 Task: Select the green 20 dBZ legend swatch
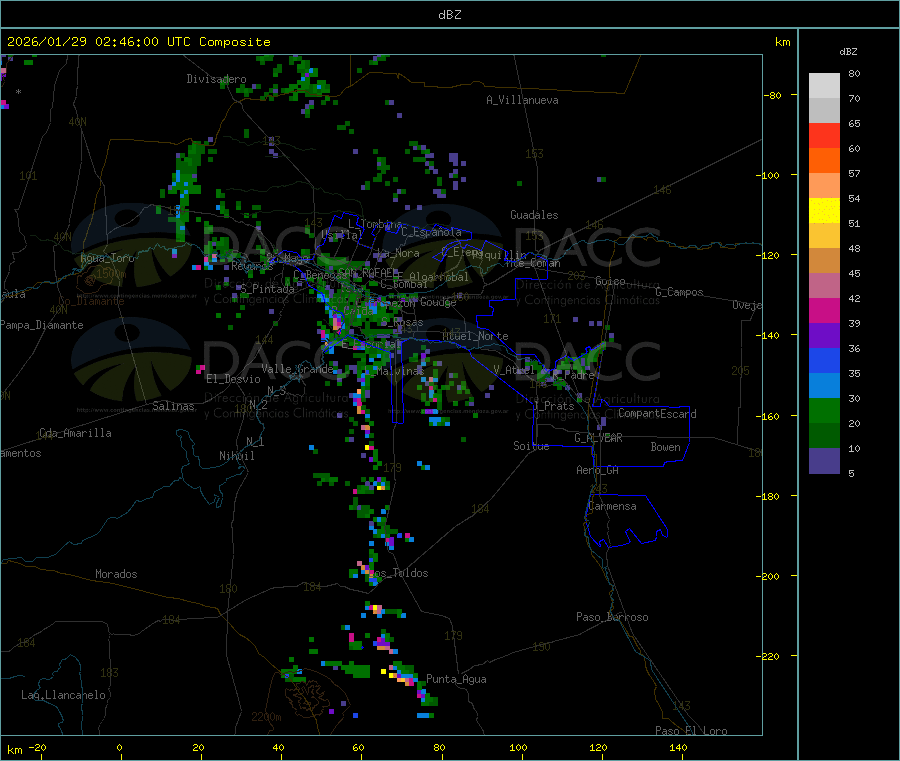[824, 410]
